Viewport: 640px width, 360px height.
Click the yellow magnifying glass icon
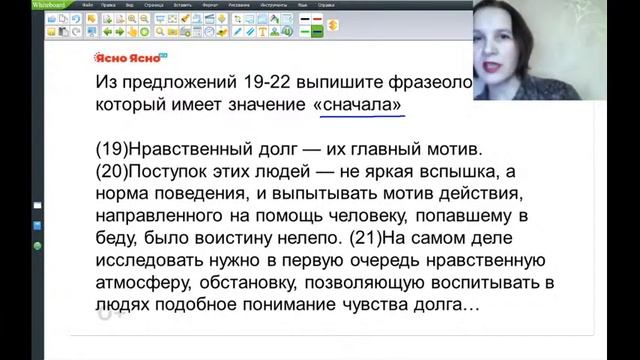[x=160, y=31]
